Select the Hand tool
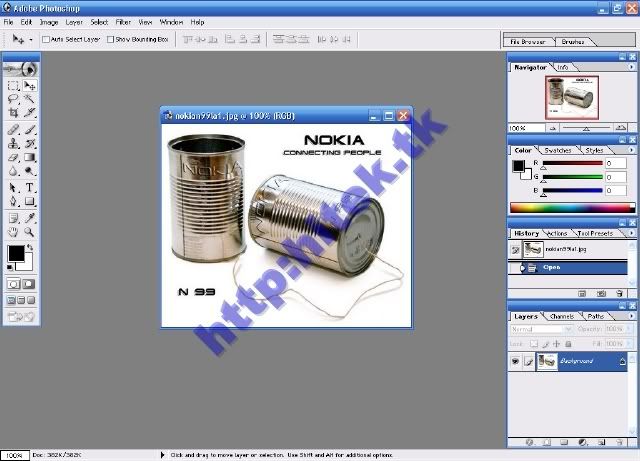The height and width of the screenshot is (461, 640). tap(13, 232)
